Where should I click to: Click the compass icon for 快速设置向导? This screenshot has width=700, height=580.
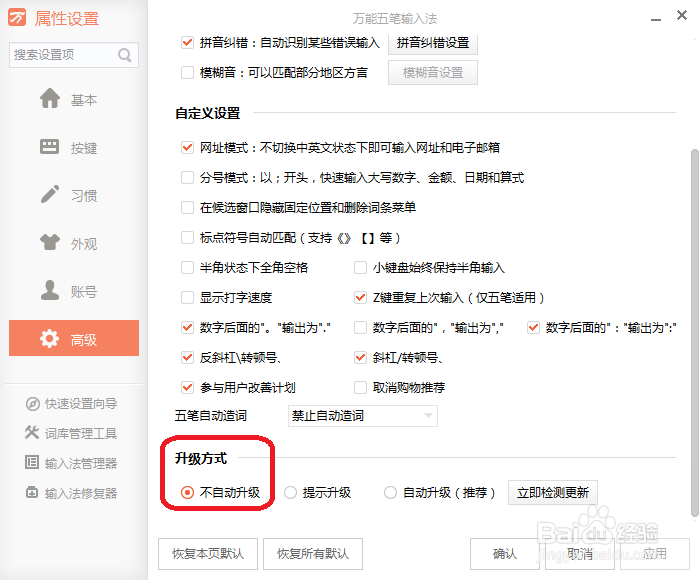coord(33,404)
